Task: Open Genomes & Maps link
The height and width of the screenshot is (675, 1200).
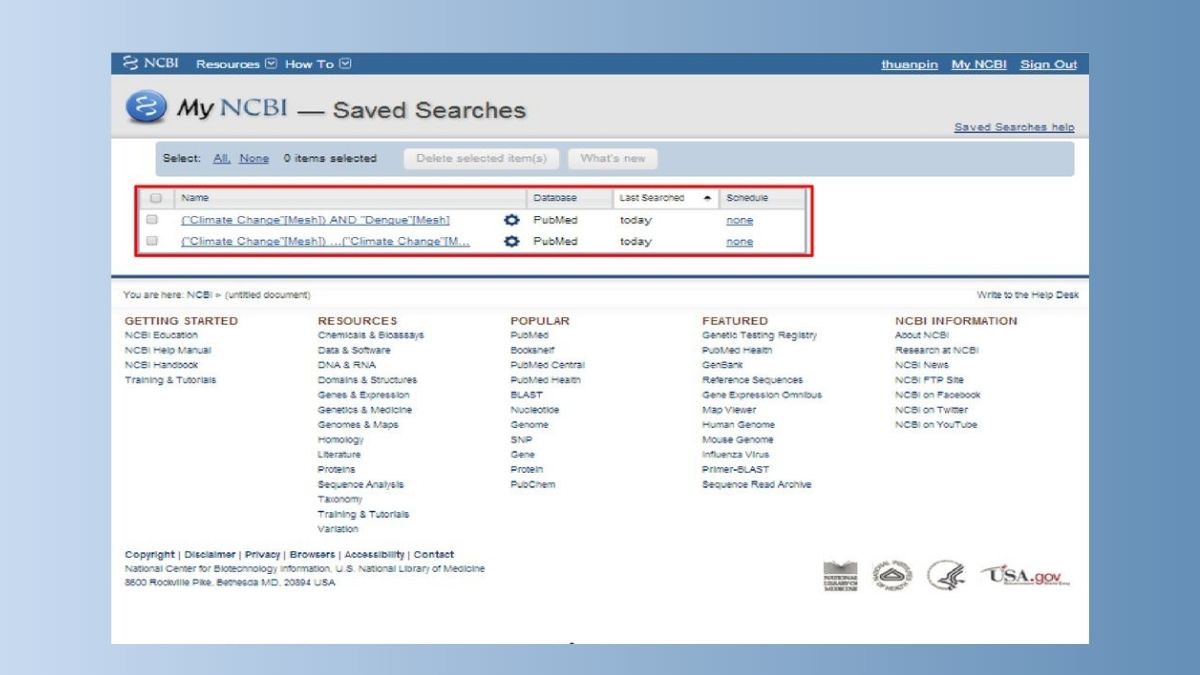Action: tap(358, 425)
